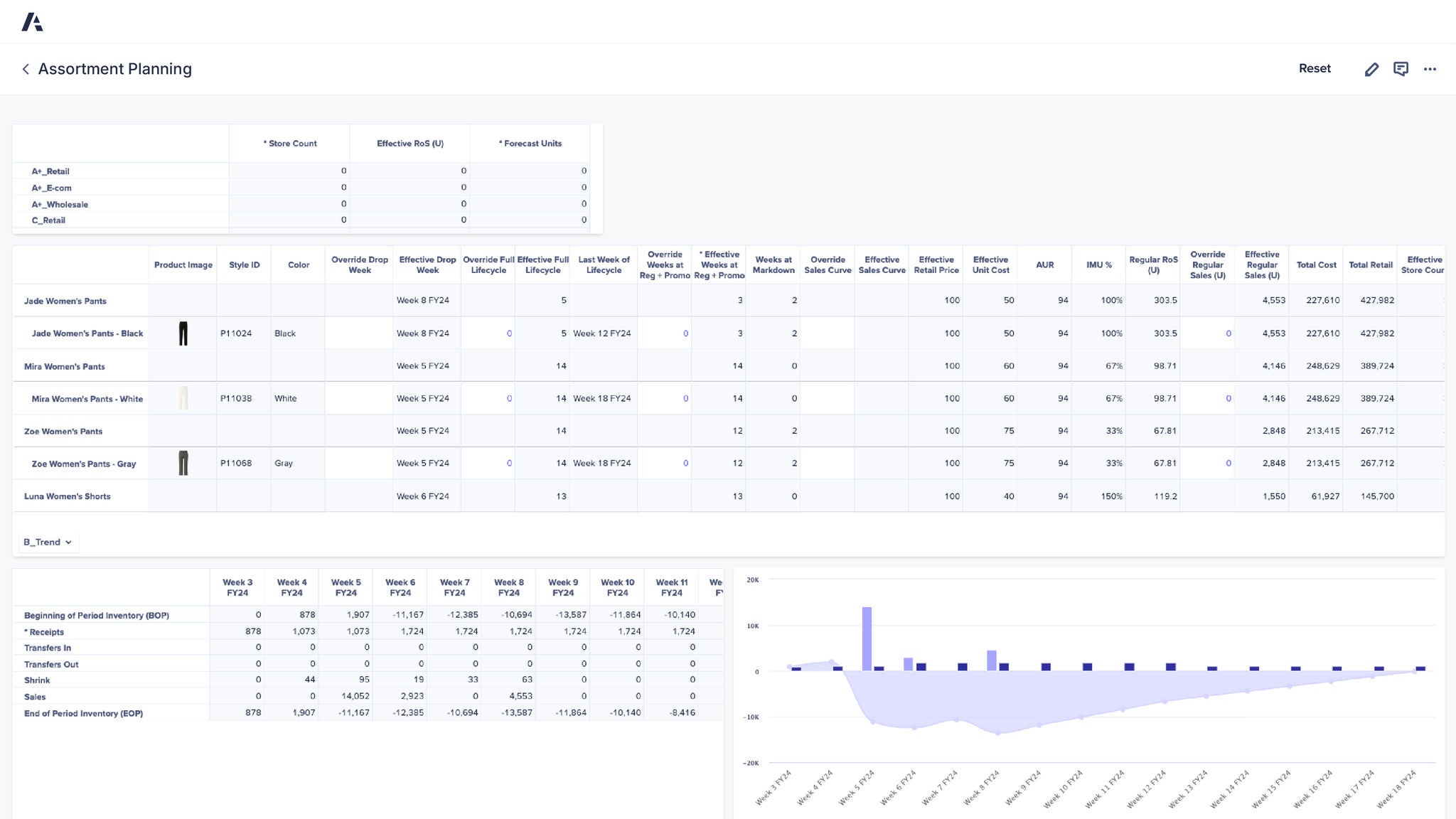Click the Jade Women's Pants product thumbnail

pos(183,333)
